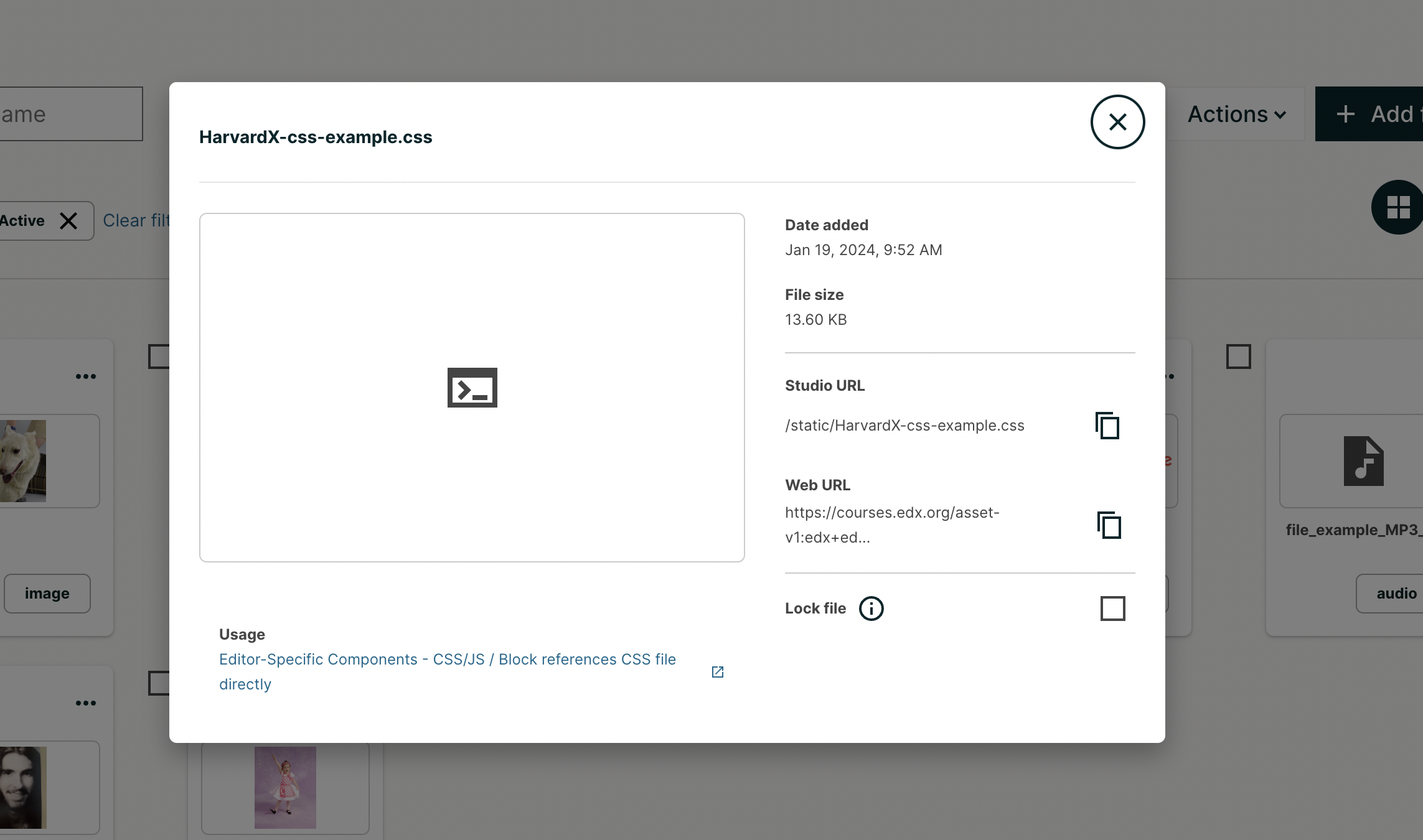The height and width of the screenshot is (840, 1423).
Task: Click the audio type tag
Action: click(1398, 593)
